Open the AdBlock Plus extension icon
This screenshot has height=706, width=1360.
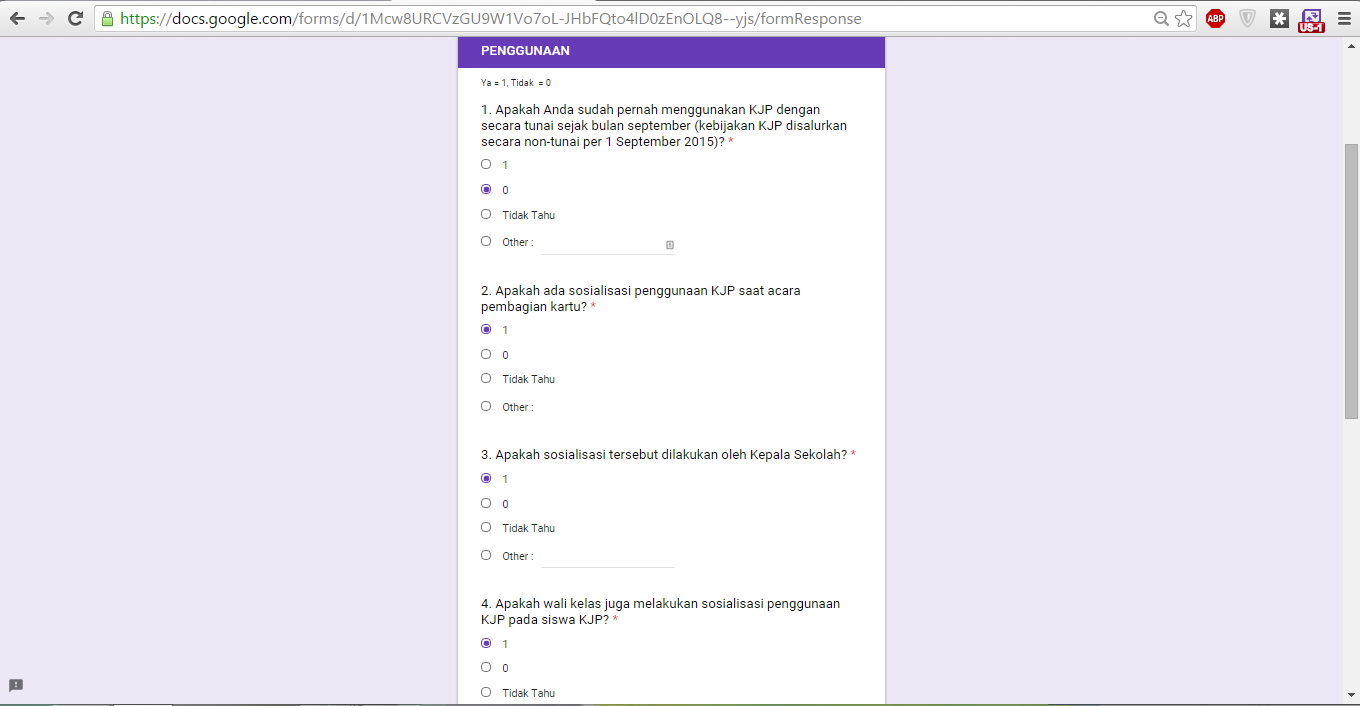1216,18
